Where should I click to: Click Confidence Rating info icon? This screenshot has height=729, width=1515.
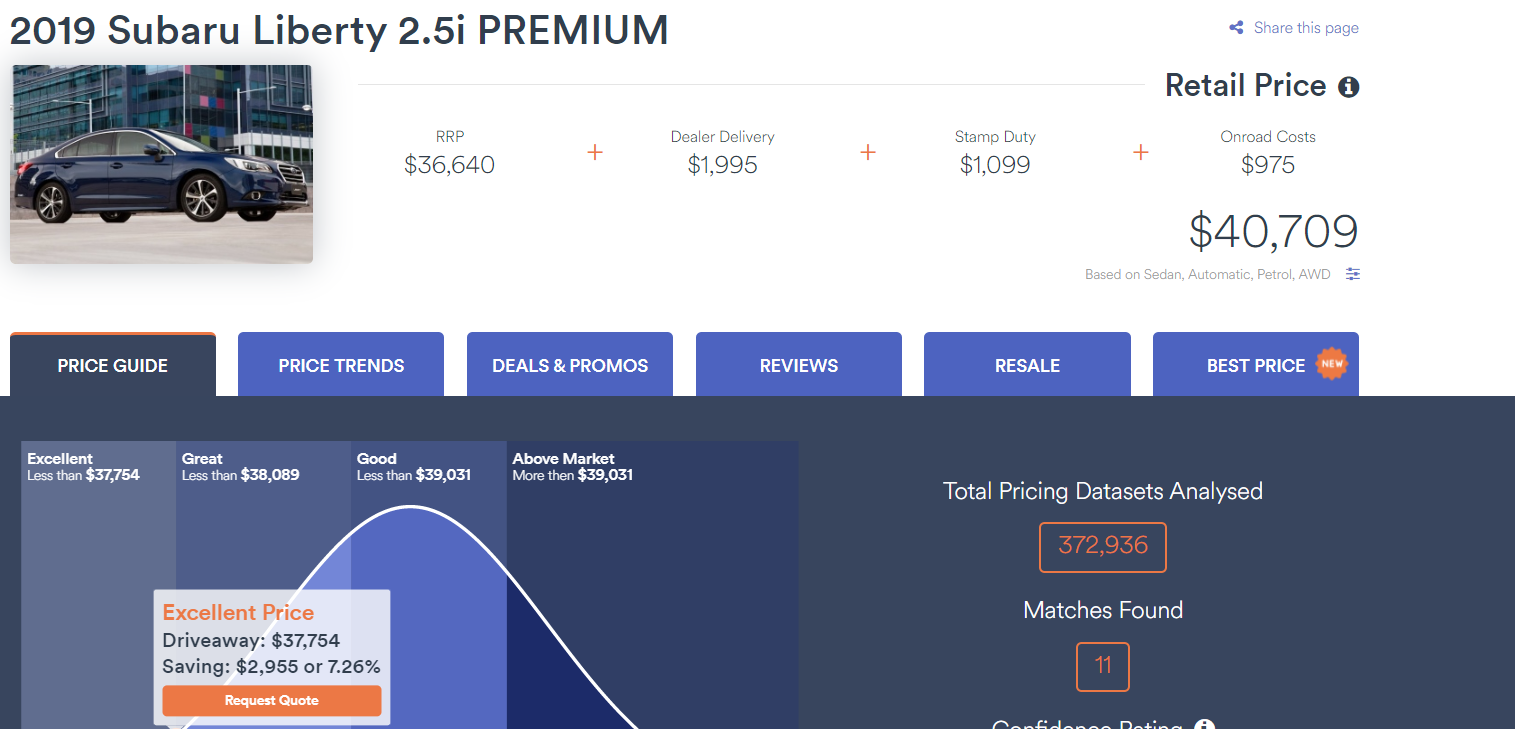click(1205, 724)
